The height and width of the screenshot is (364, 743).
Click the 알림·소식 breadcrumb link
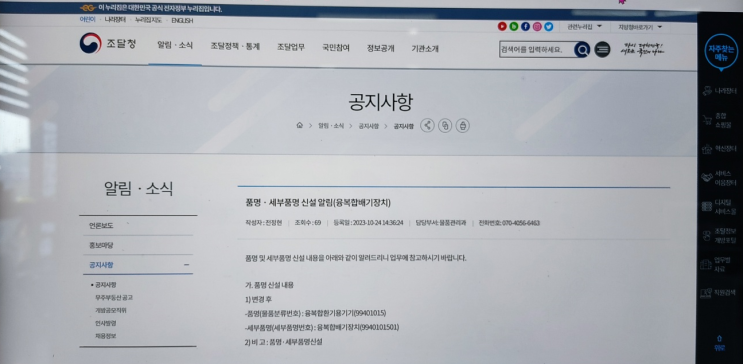click(331, 126)
